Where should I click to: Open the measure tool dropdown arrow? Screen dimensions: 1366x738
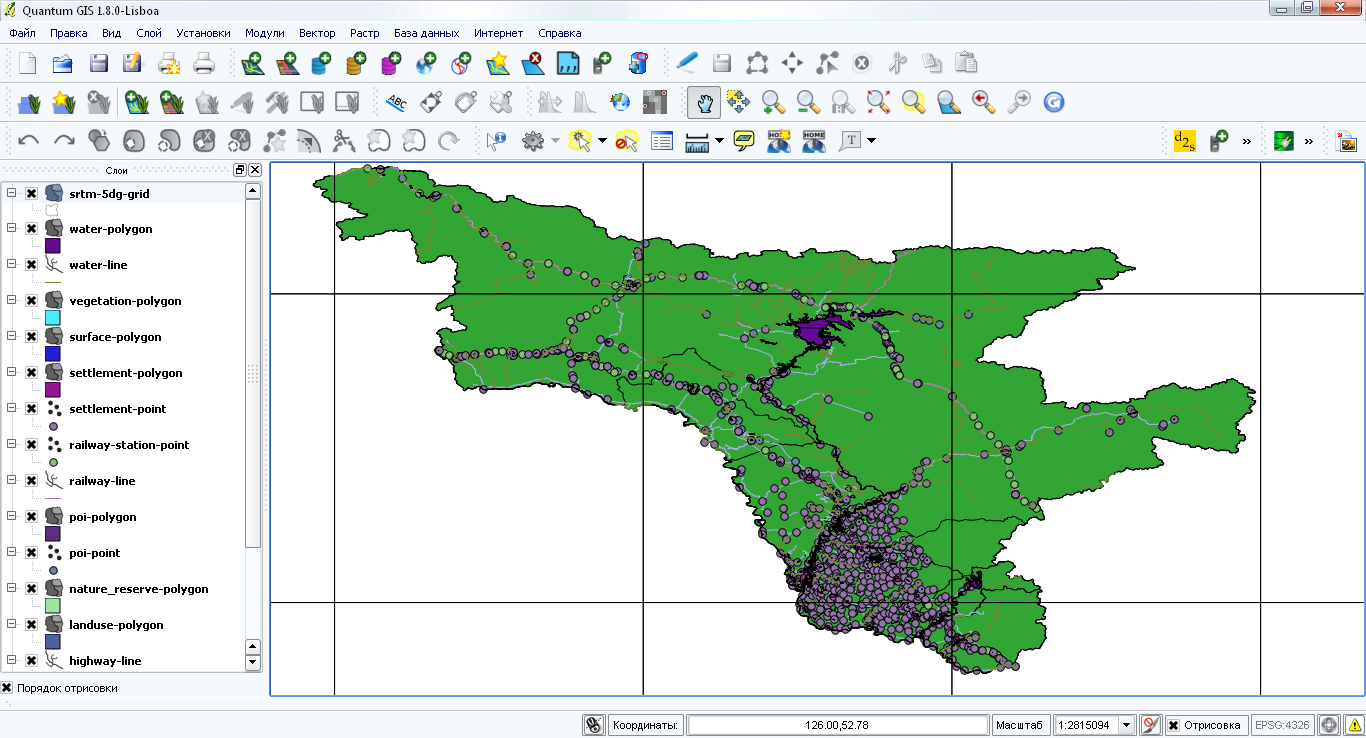tap(719, 141)
